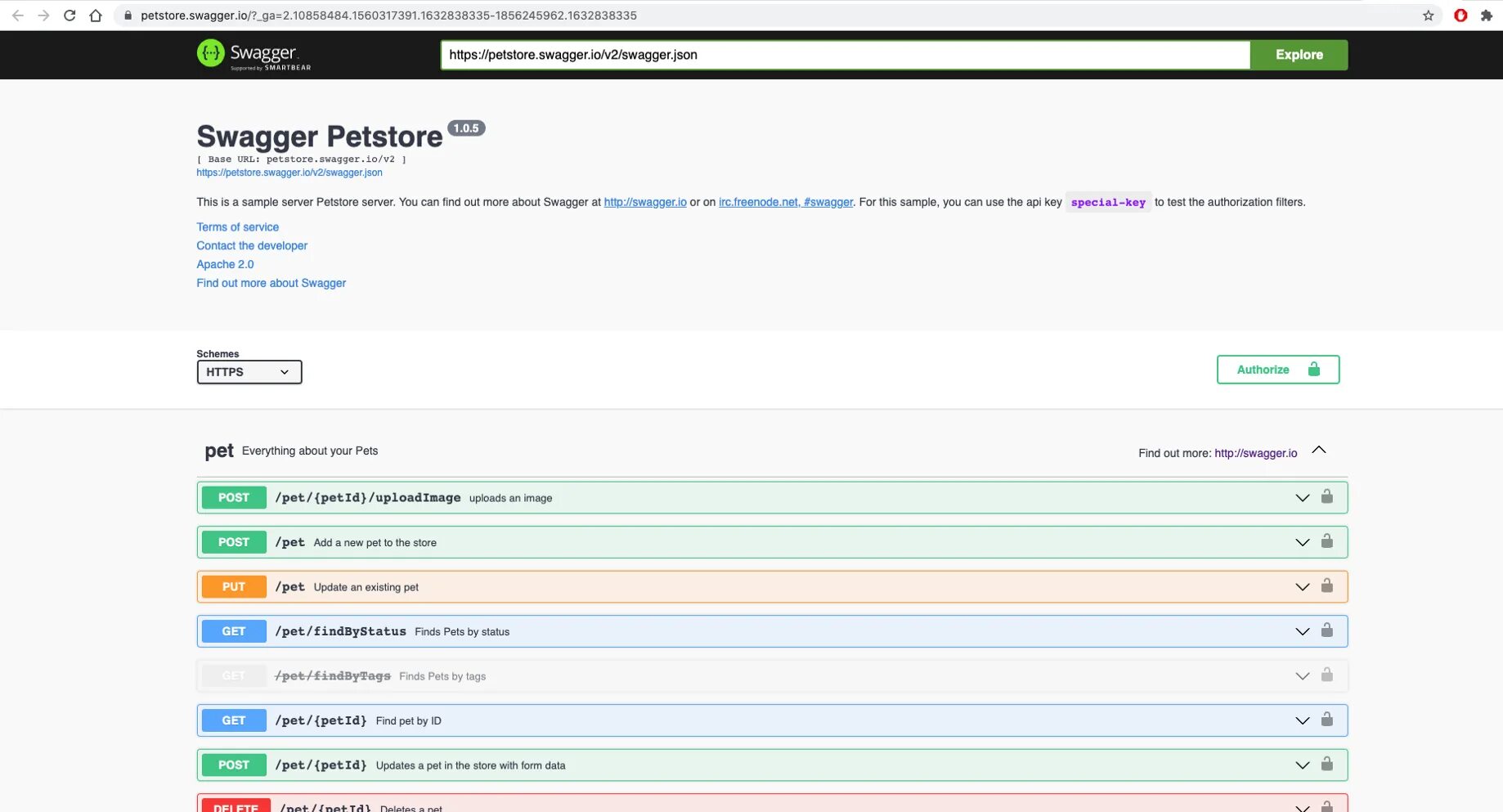Open http://swagger.io link in pet section header
This screenshot has width=1503, height=812.
coord(1256,453)
